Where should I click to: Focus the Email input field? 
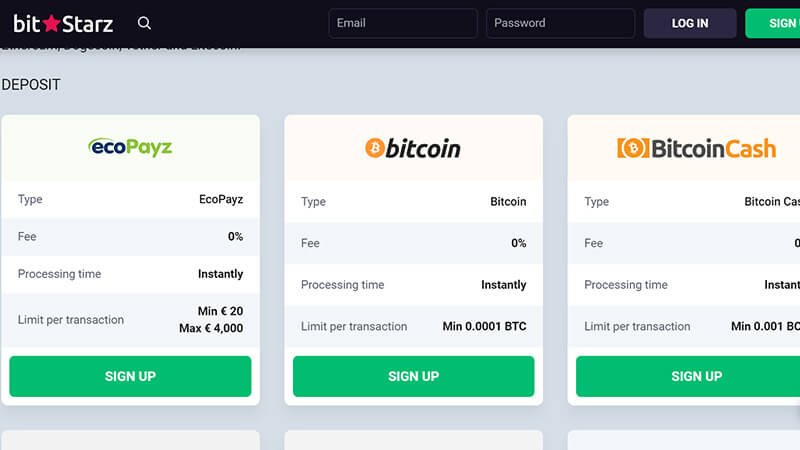(x=402, y=23)
